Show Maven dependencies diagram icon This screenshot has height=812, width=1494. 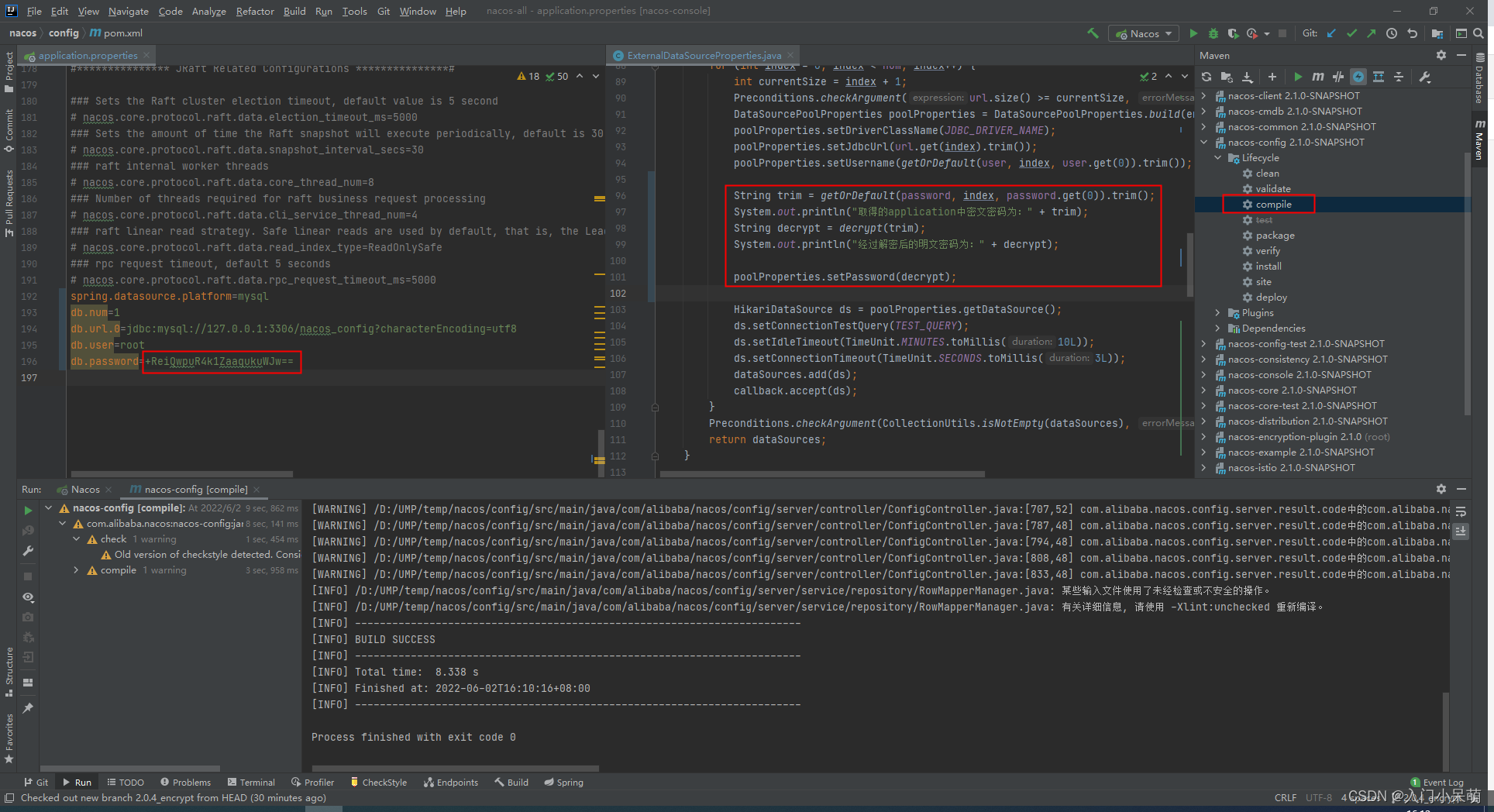click(1379, 77)
